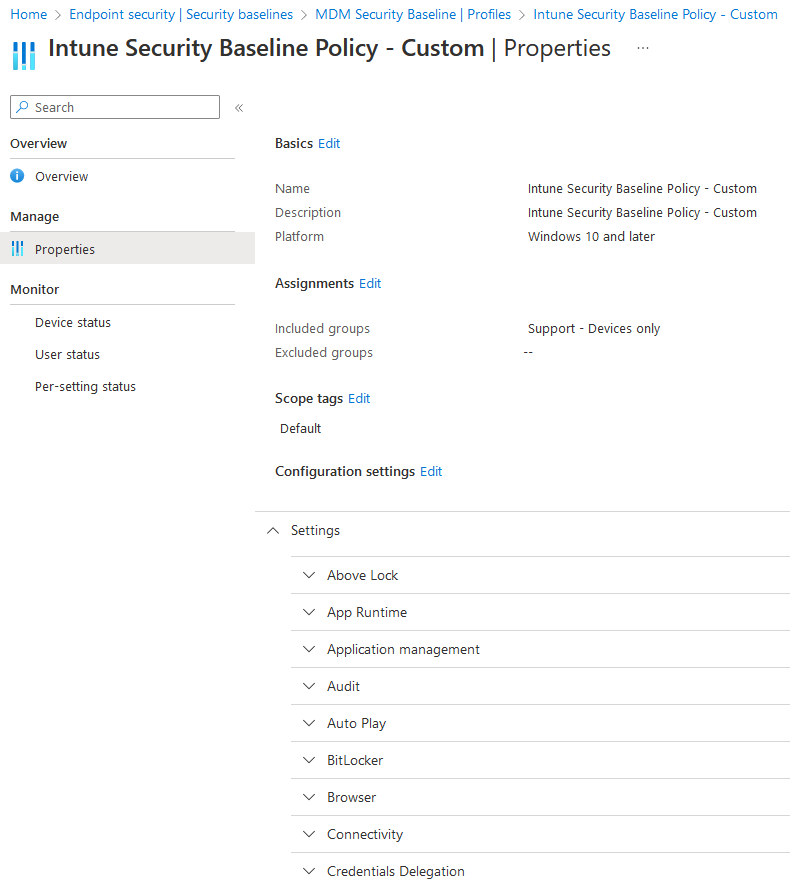Click the 'Platform' field label
The height and width of the screenshot is (889, 790).
299,236
